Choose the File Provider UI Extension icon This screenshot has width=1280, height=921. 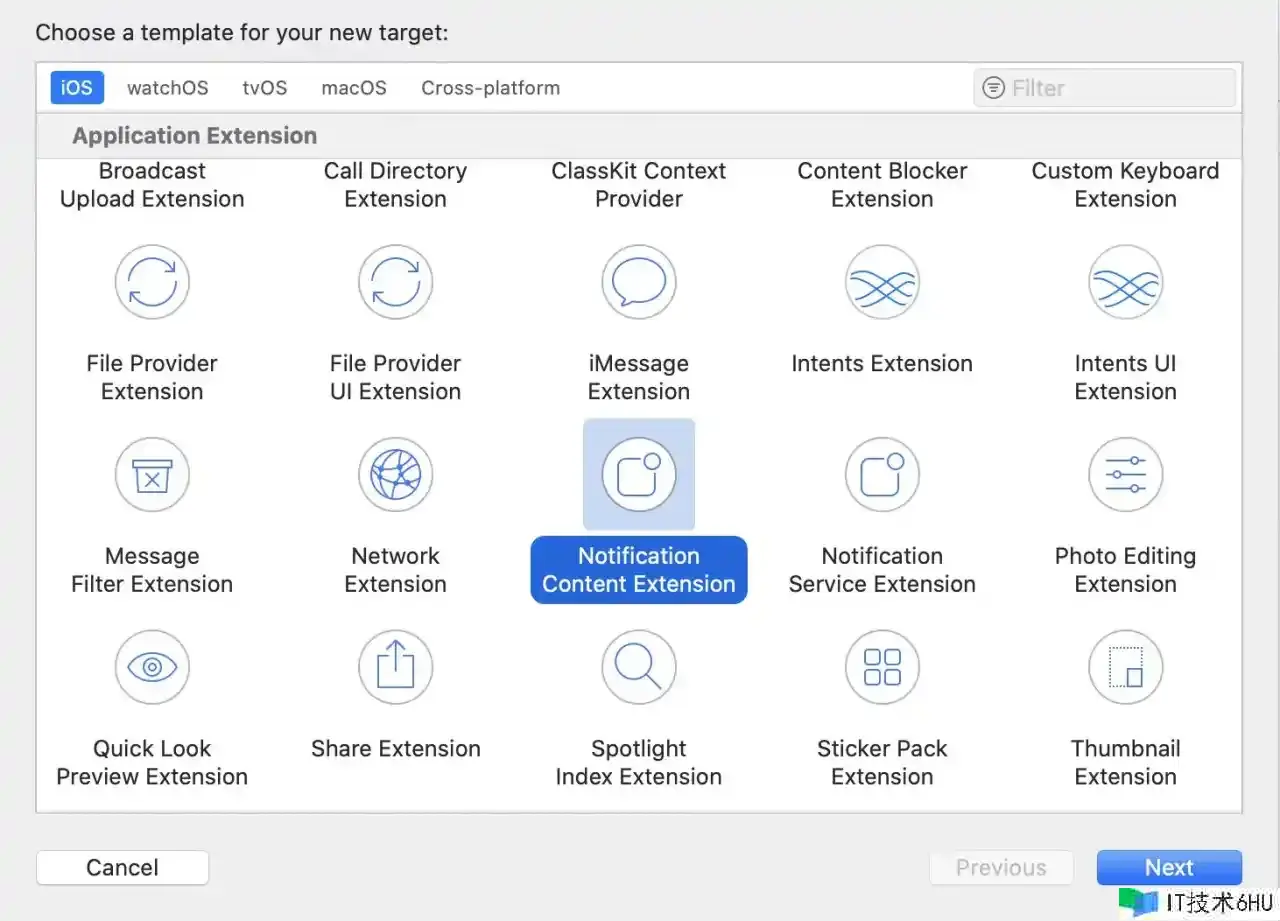pyautogui.click(x=395, y=282)
